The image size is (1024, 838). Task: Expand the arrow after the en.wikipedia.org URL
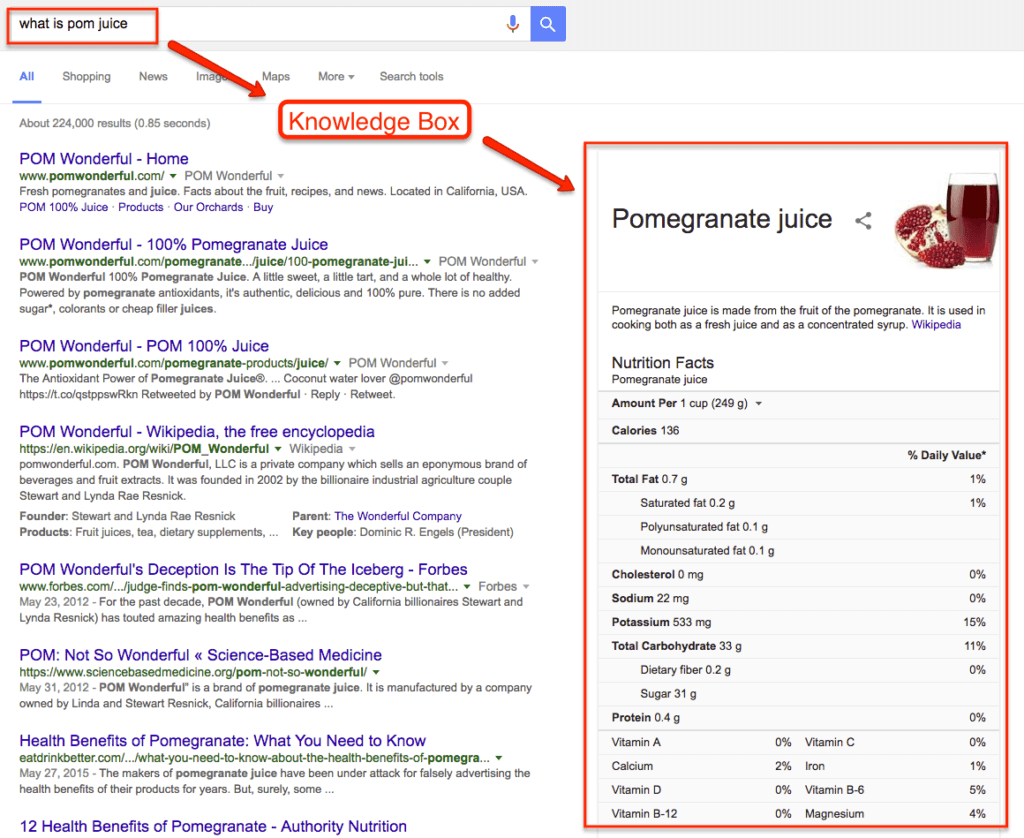tap(278, 449)
